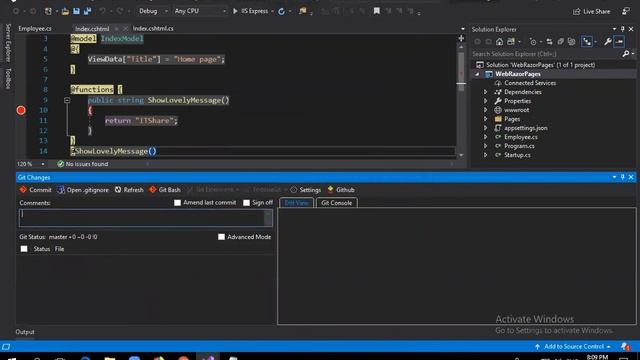This screenshot has height=360, width=640.
Task: Expand the wwwroot folder
Action: pyautogui.click(x=485, y=110)
